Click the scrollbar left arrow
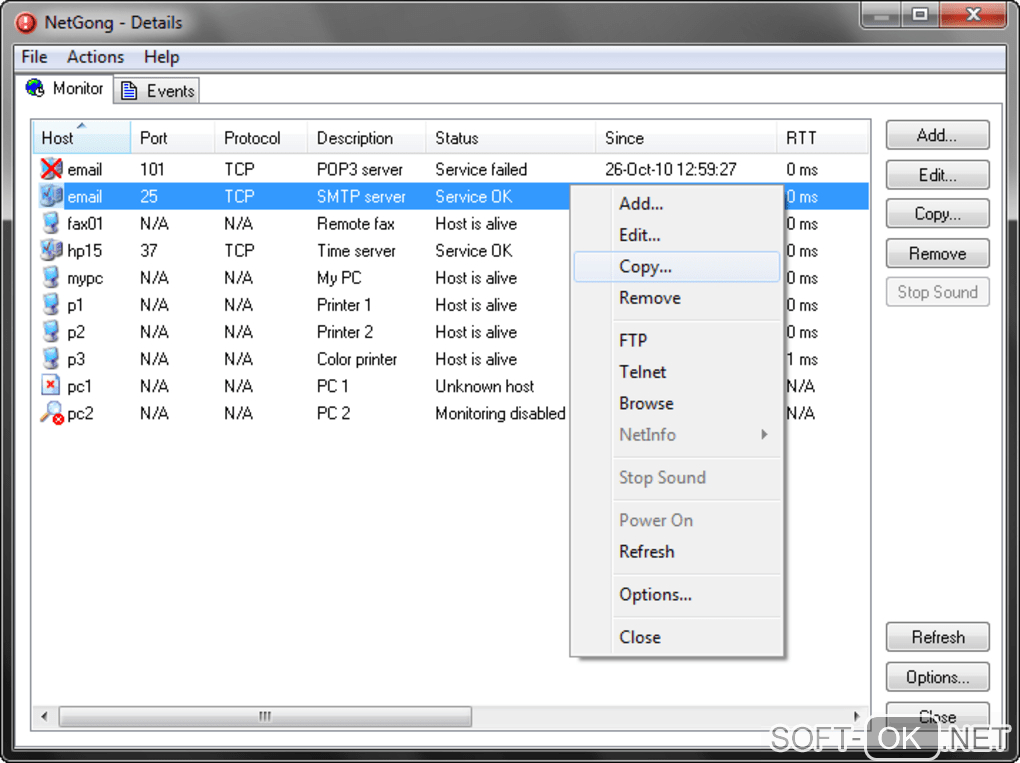The image size is (1020, 763). 44,716
